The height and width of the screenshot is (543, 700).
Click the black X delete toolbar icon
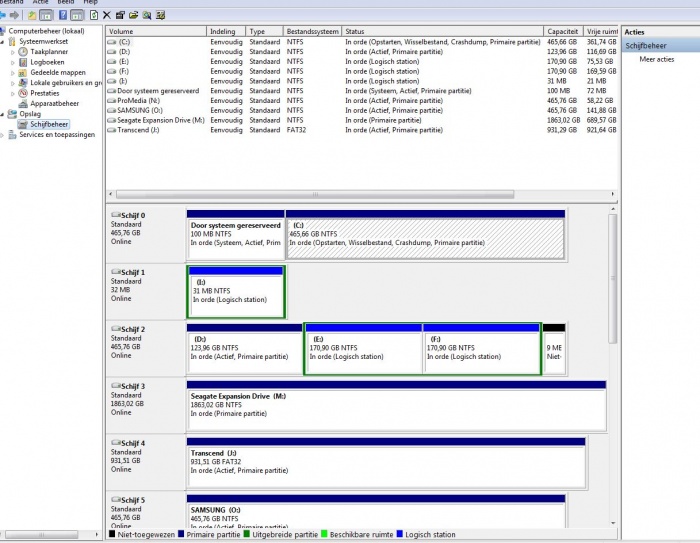[x=107, y=16]
